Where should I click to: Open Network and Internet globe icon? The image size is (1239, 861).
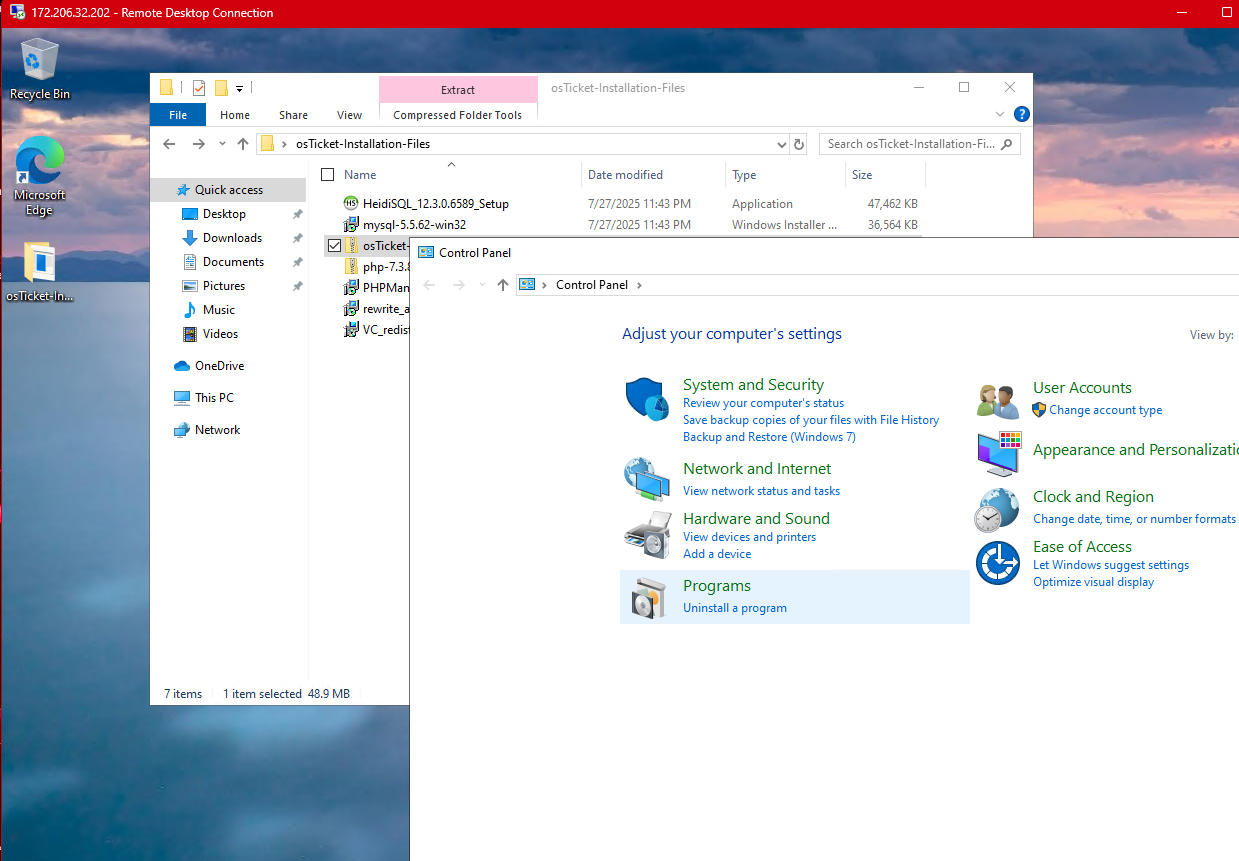point(647,479)
